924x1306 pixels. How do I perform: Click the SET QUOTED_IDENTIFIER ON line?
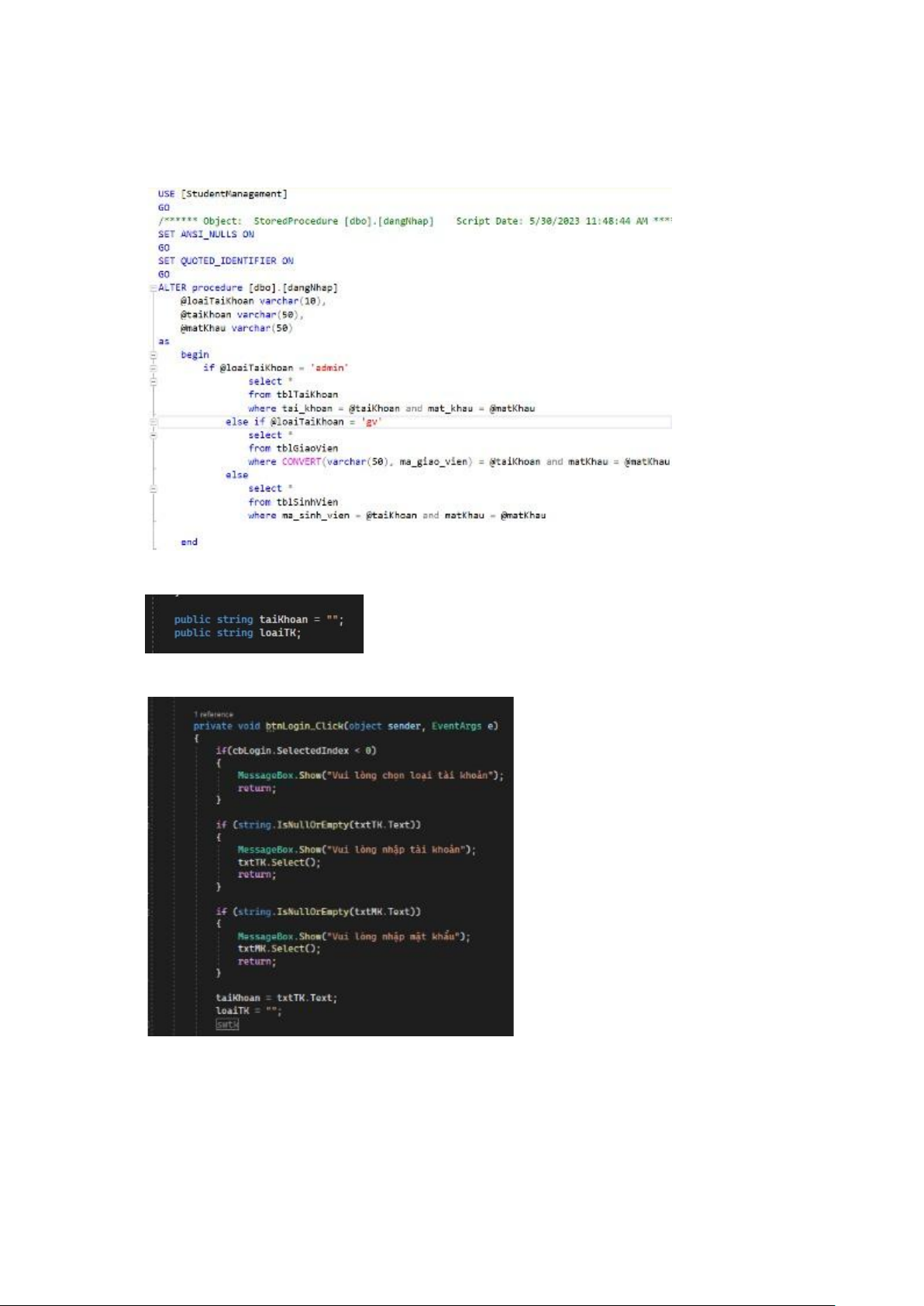click(x=226, y=261)
